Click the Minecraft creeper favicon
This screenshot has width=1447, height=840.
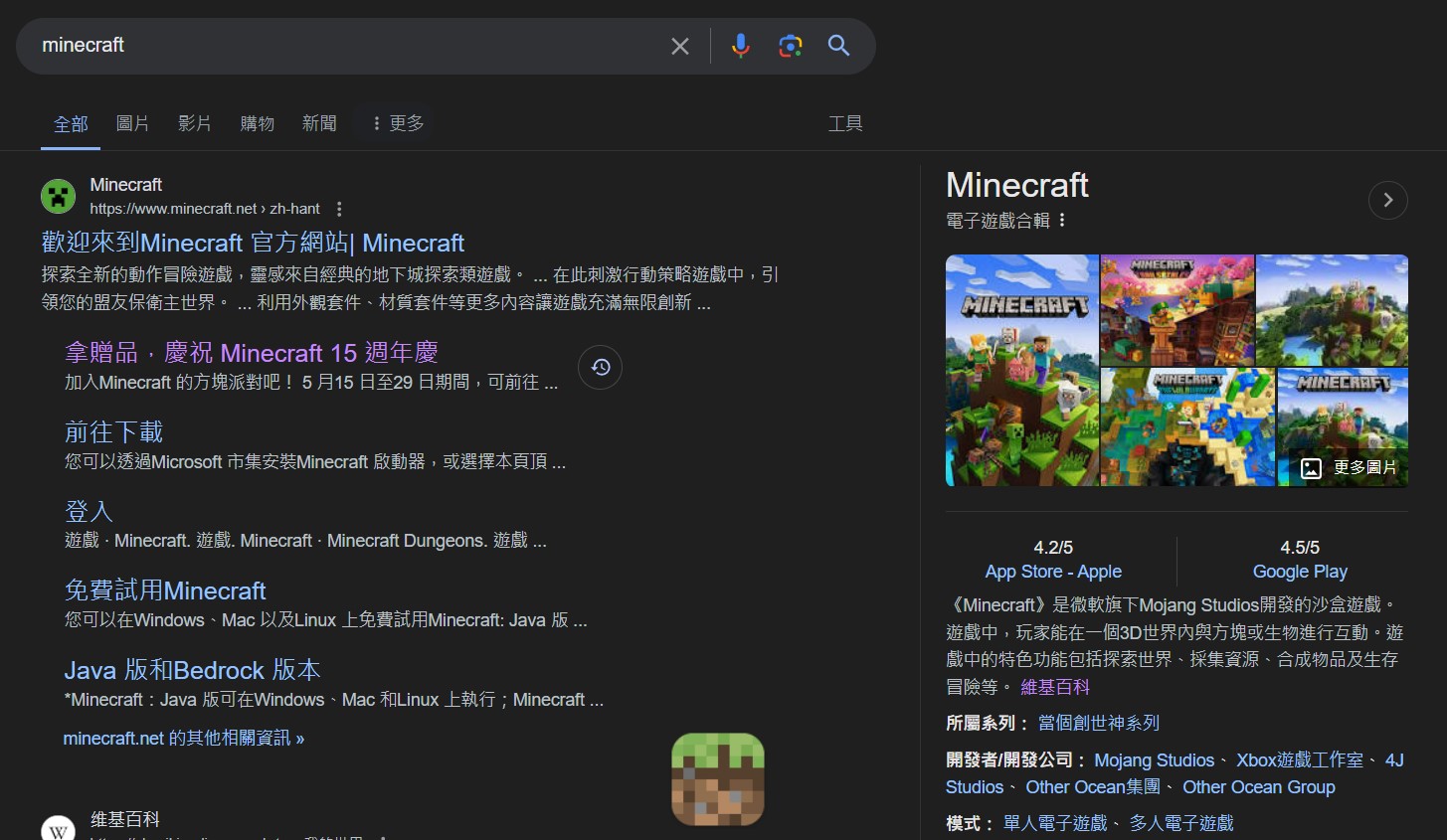[x=58, y=196]
